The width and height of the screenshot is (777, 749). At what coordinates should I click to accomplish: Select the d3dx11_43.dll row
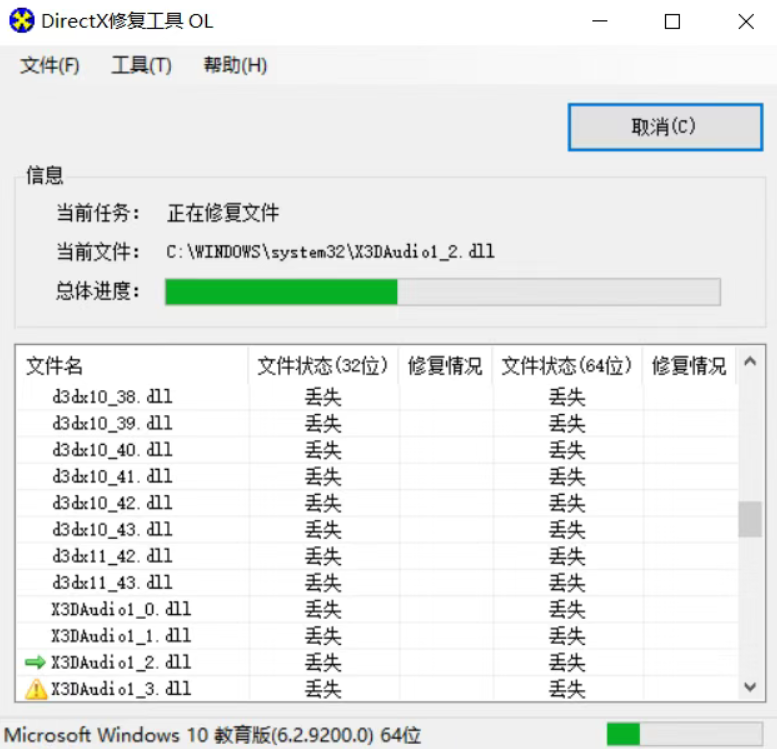pos(378,582)
